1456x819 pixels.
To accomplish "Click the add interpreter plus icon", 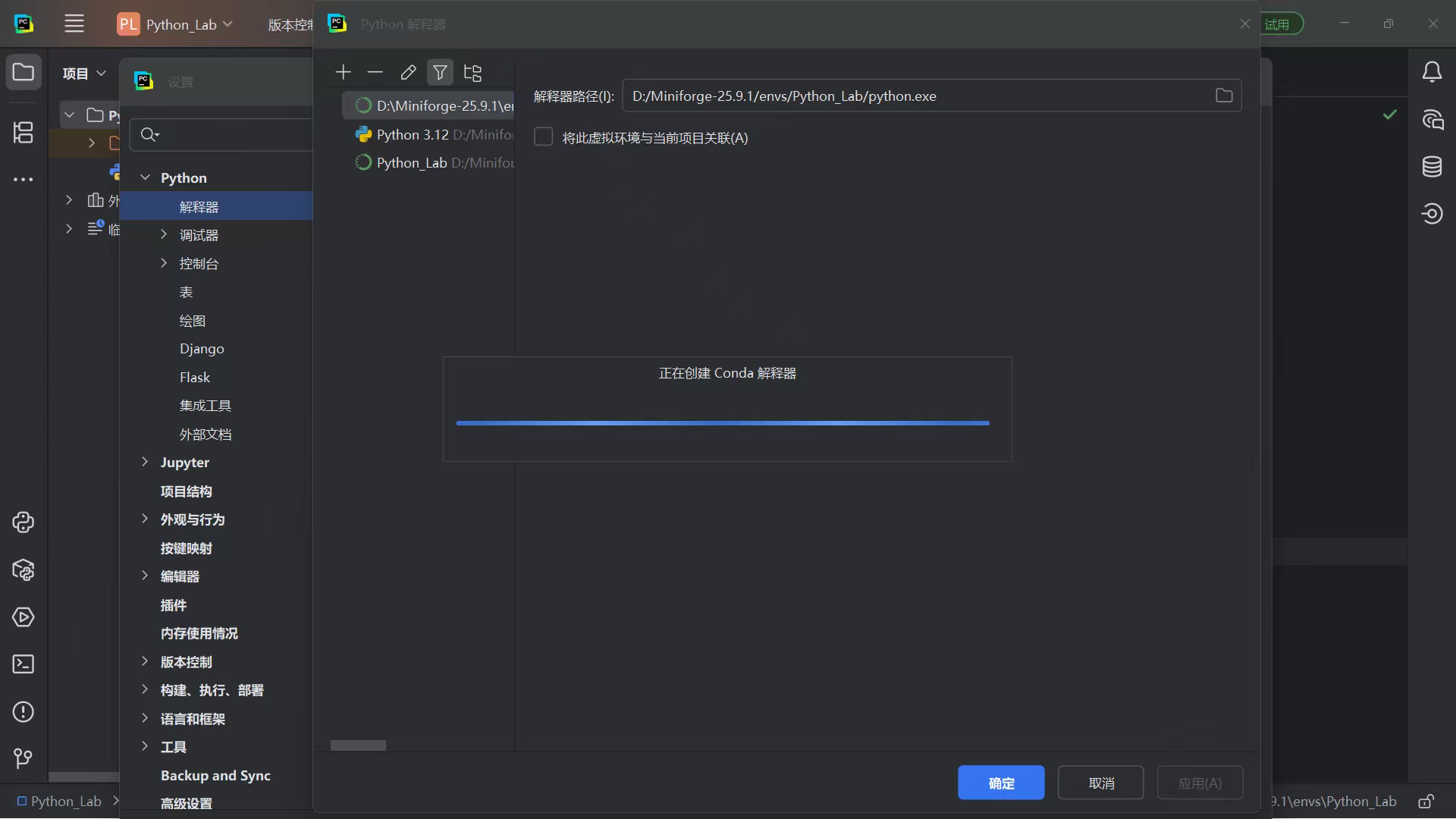I will (343, 72).
